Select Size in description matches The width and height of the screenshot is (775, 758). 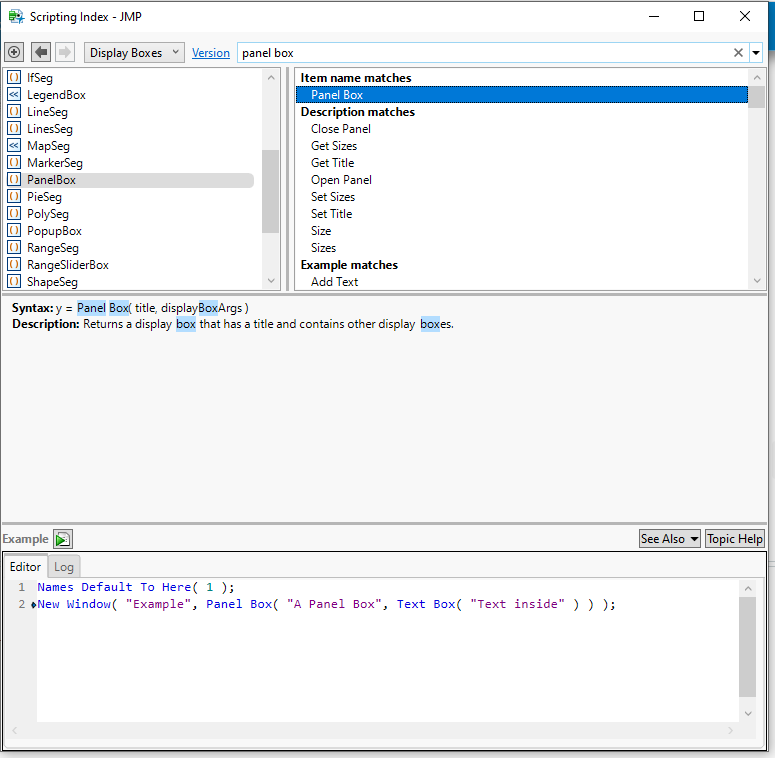click(321, 231)
